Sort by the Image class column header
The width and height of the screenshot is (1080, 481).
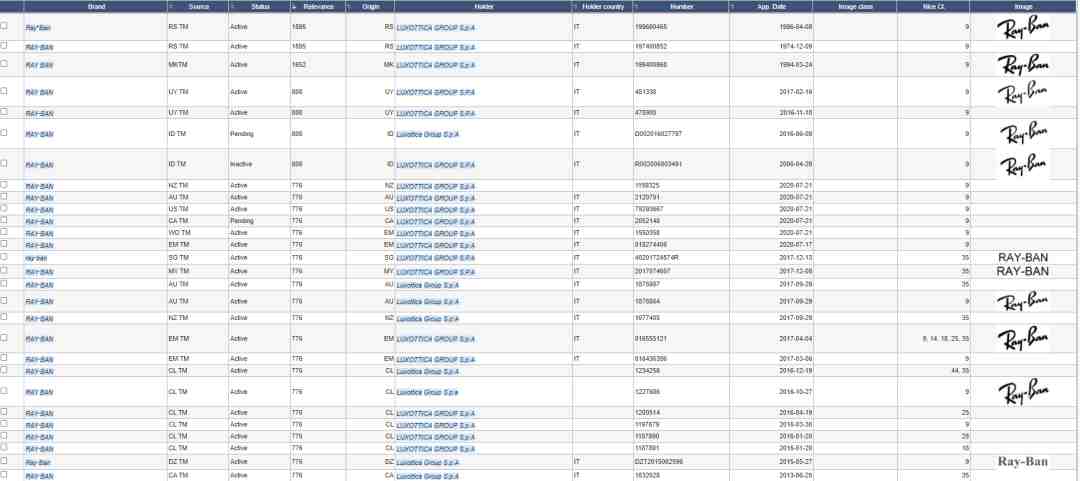point(855,6)
